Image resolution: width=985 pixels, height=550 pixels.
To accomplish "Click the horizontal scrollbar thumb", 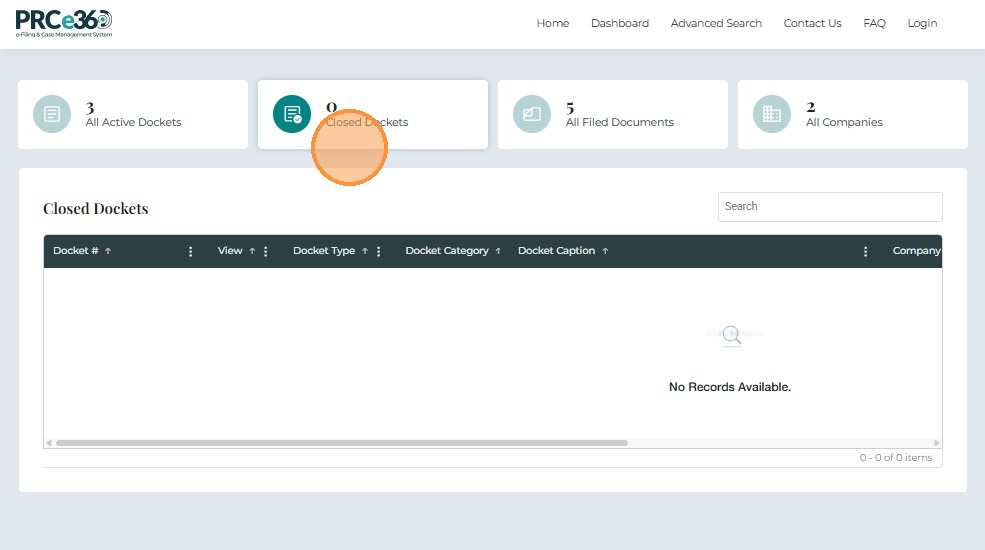I will click(342, 443).
